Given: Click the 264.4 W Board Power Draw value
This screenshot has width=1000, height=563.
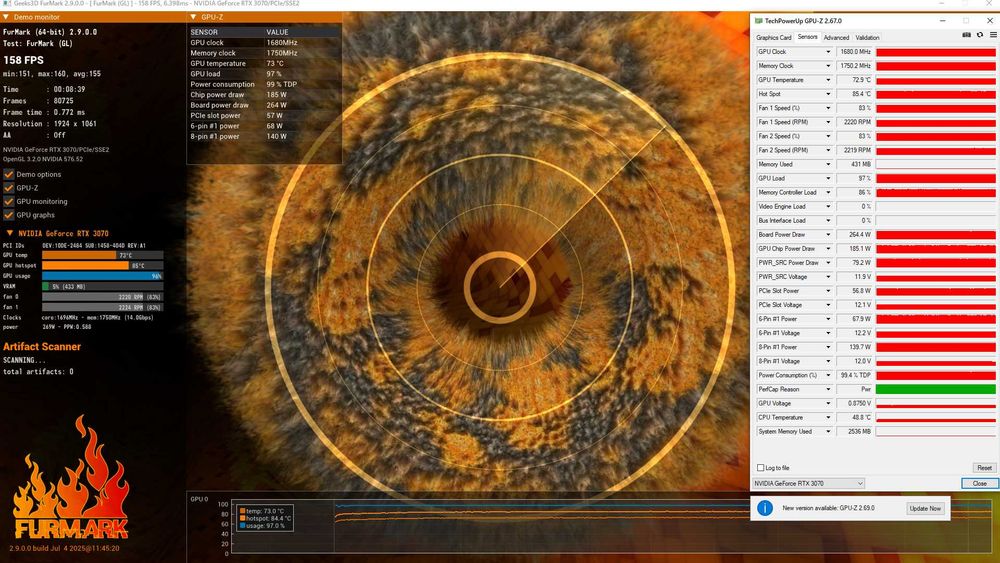Looking at the screenshot, I should [855, 234].
